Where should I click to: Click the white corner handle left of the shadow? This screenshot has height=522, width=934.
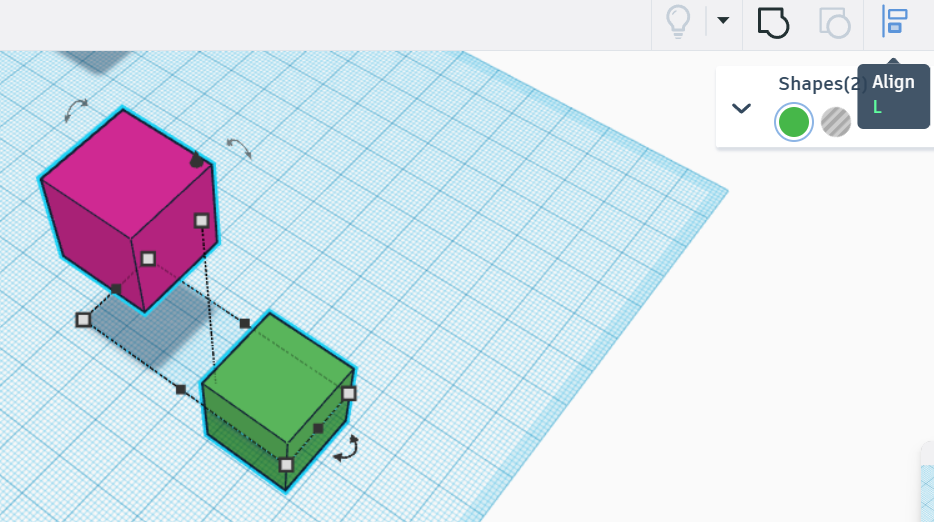83,320
